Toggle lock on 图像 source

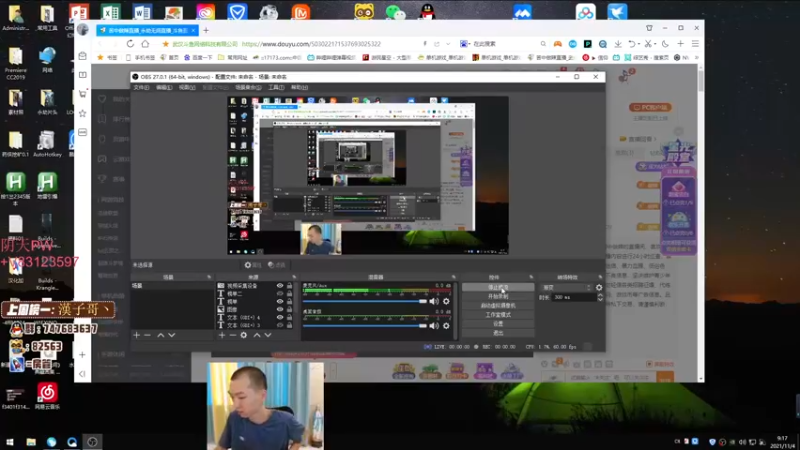point(289,309)
